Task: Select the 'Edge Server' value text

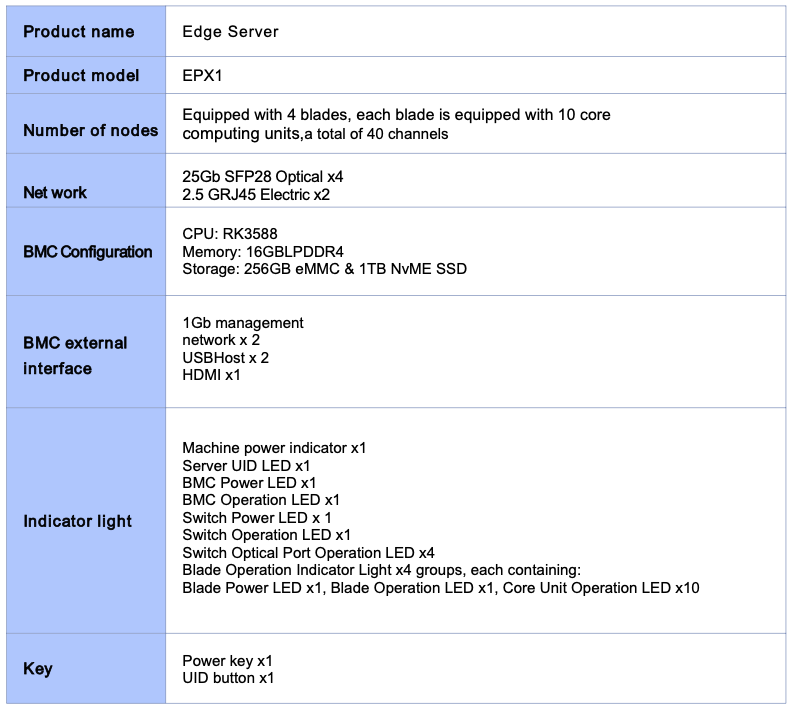Action: [230, 32]
